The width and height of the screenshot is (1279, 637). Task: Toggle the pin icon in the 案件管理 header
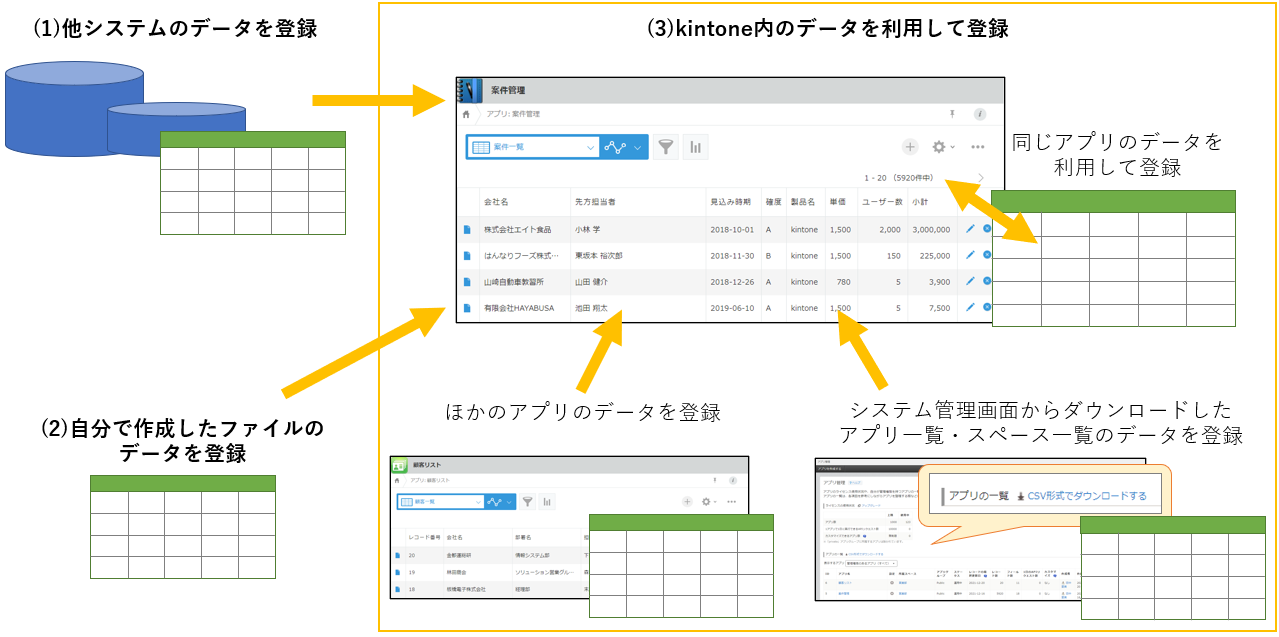(952, 112)
